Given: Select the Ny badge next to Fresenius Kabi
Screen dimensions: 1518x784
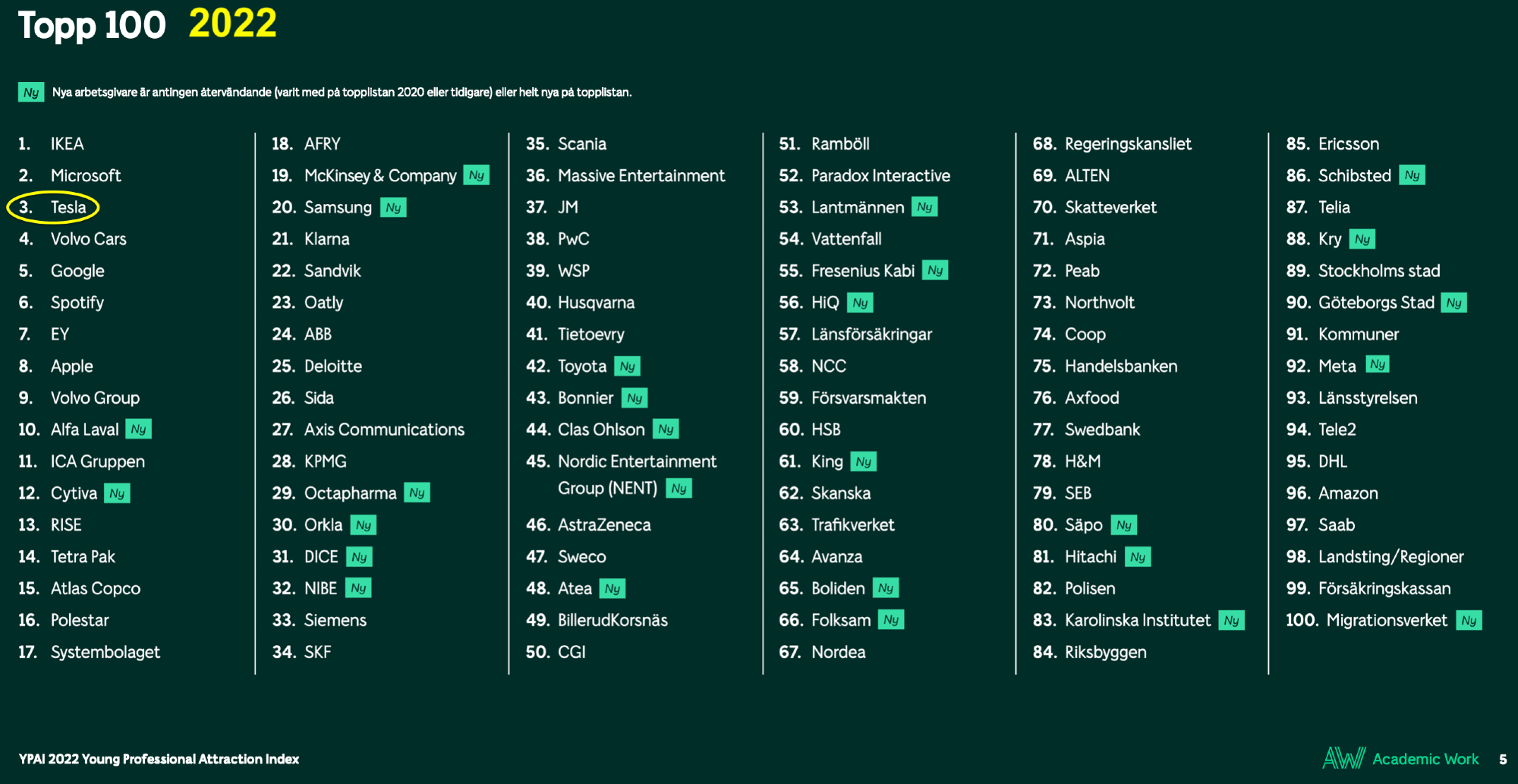Looking at the screenshot, I should coord(935,271).
